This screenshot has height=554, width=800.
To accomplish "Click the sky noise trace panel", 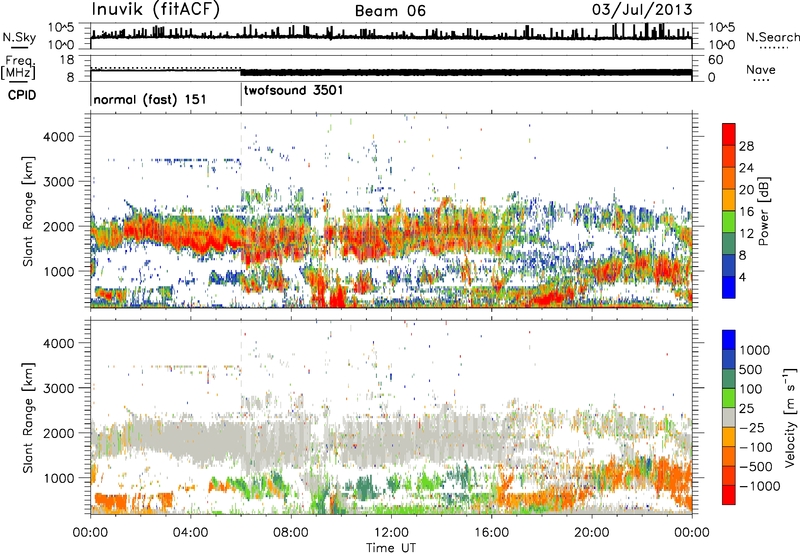I will coord(391,35).
